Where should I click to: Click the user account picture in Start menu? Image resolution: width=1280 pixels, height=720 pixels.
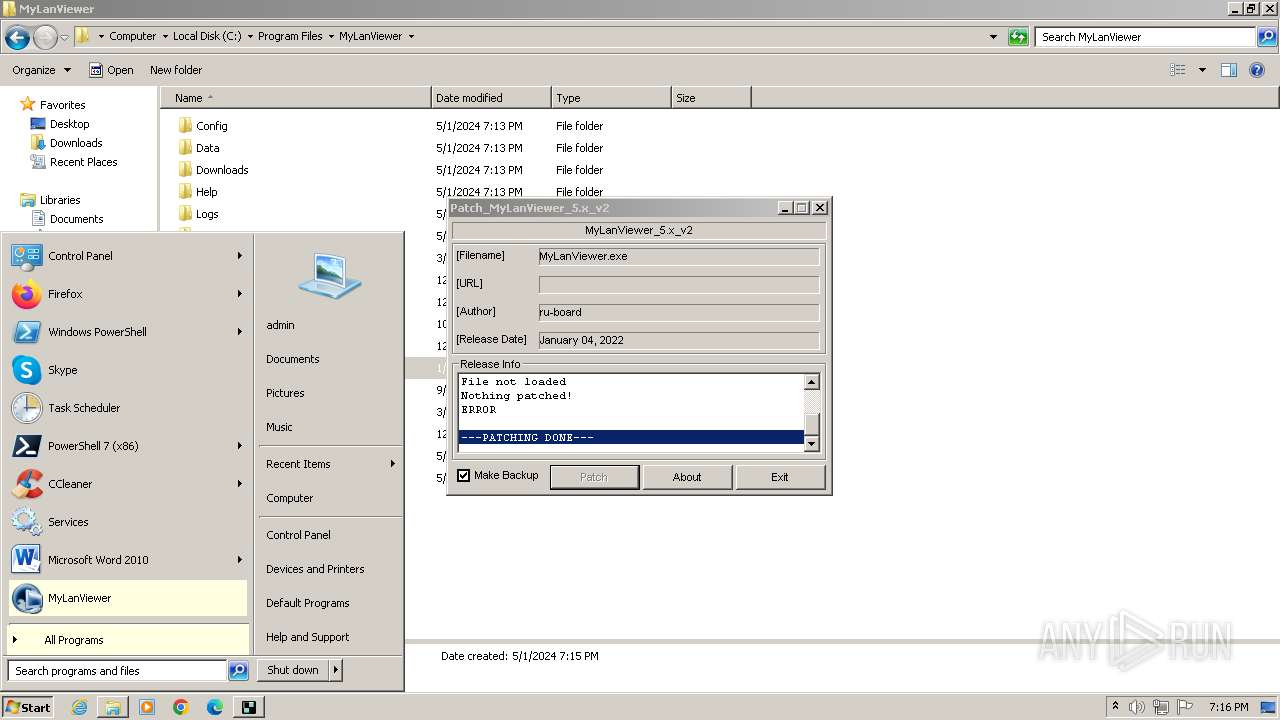click(330, 276)
